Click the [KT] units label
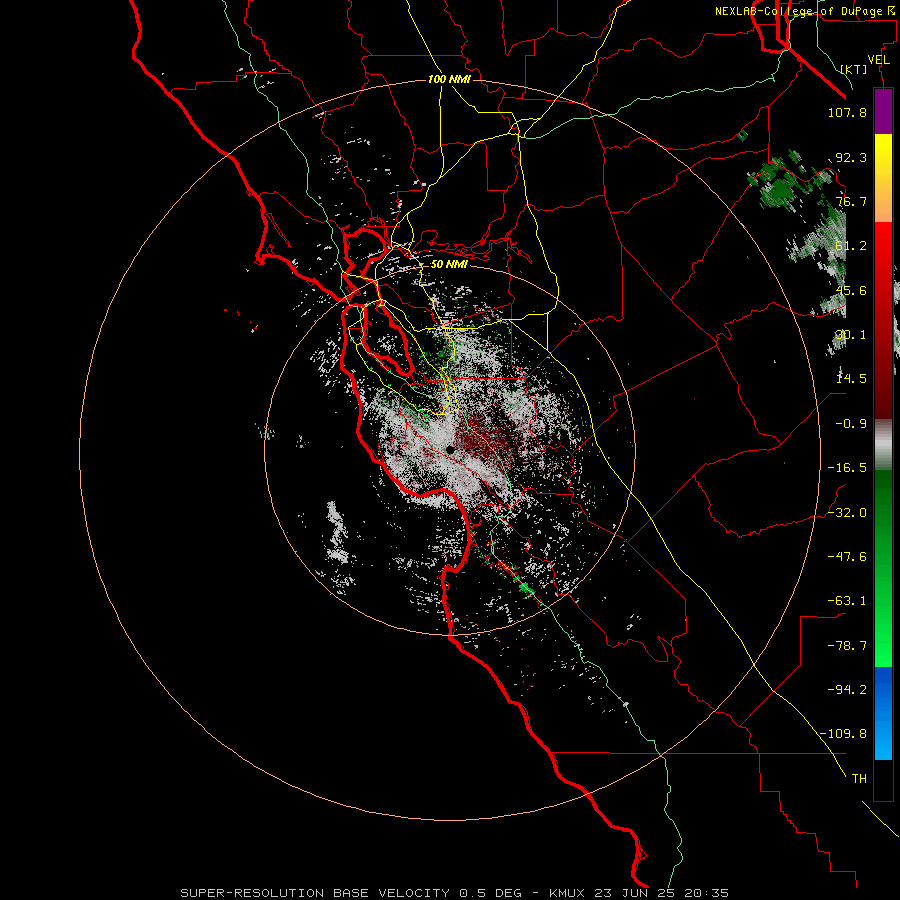900x900 pixels. (x=854, y=69)
